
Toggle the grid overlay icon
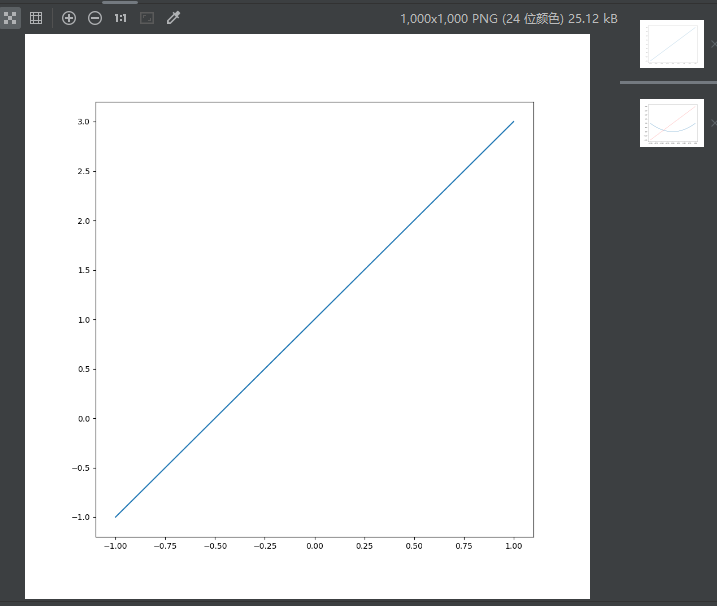[36, 18]
